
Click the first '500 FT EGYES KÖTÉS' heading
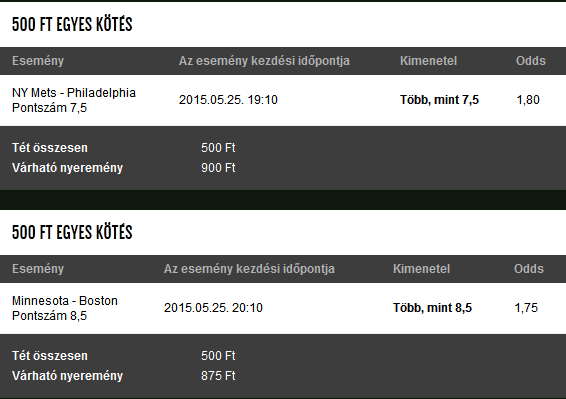(x=72, y=25)
